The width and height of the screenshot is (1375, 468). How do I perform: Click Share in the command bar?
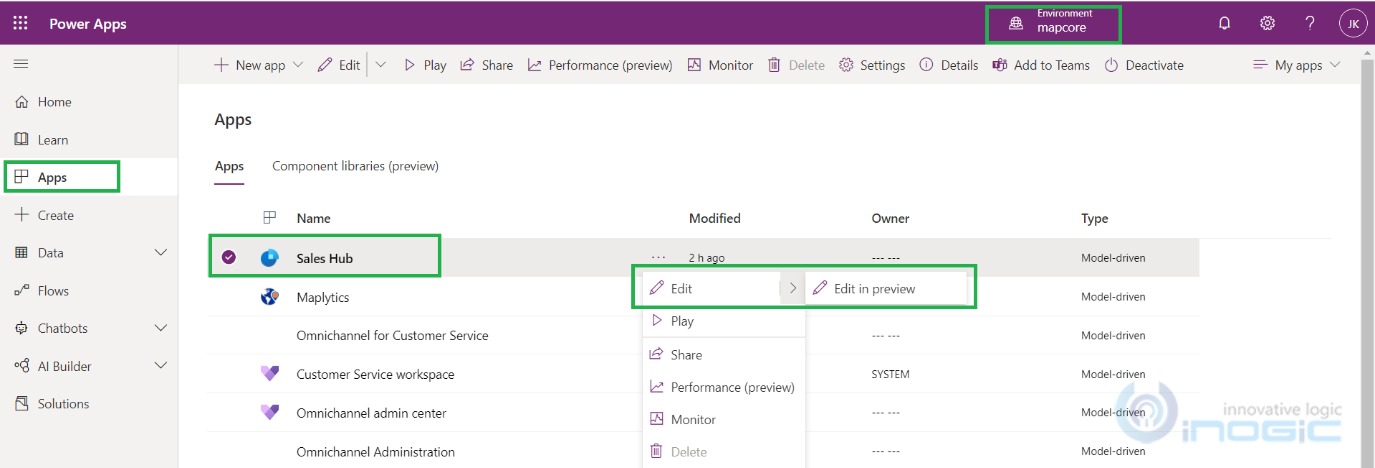click(x=487, y=65)
